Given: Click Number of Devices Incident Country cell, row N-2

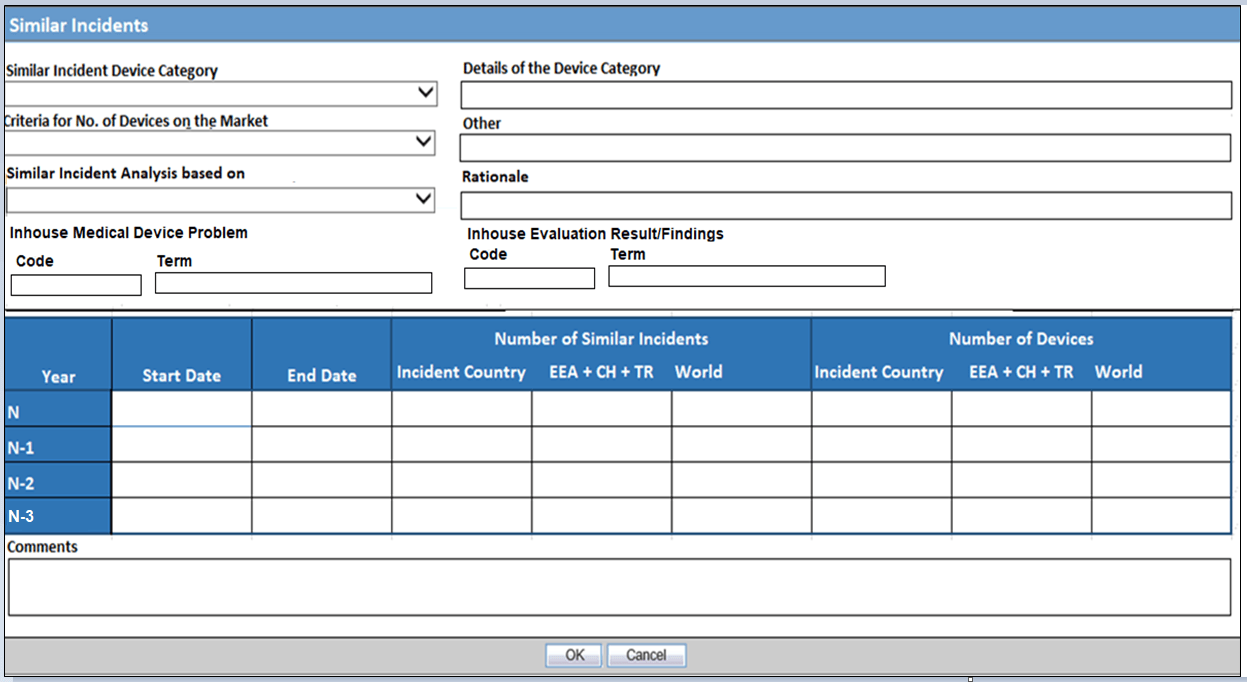Looking at the screenshot, I should point(881,480).
